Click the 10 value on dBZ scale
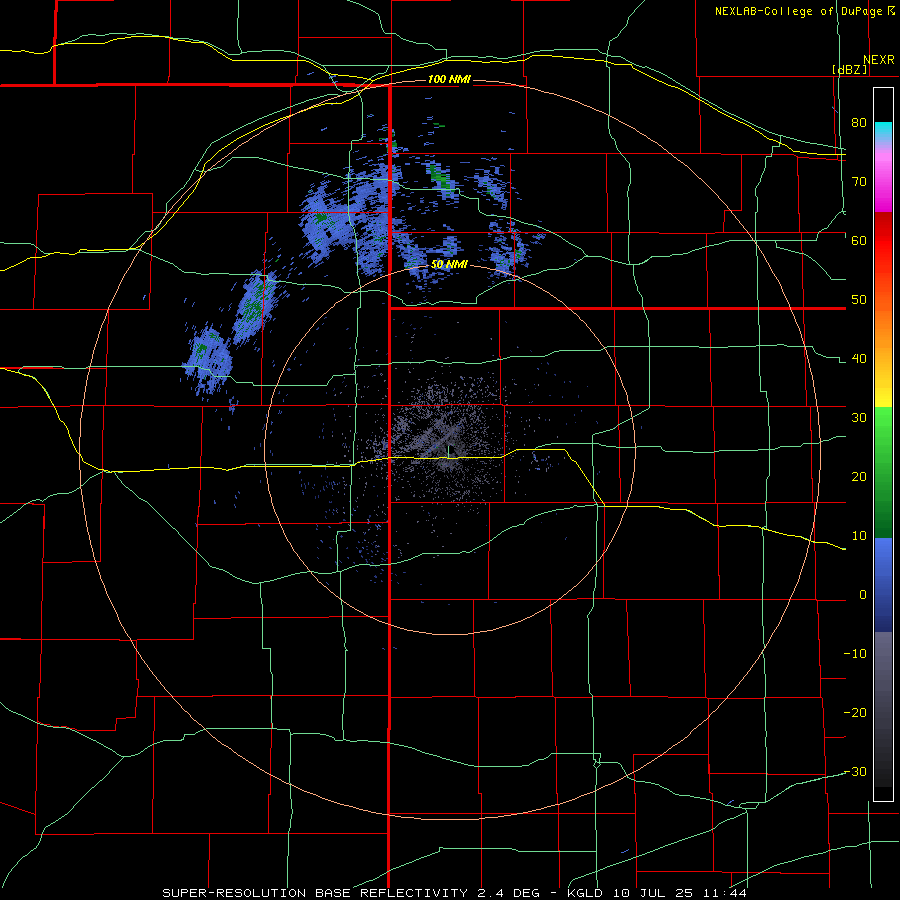900x900 pixels. (859, 536)
